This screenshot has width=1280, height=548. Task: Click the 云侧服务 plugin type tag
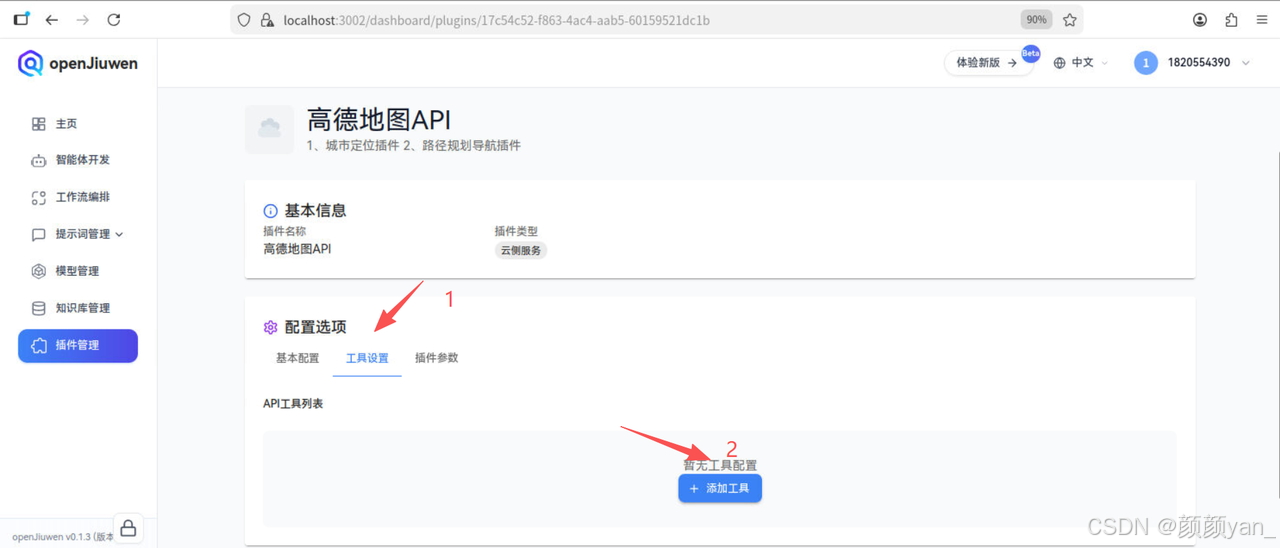pos(521,250)
